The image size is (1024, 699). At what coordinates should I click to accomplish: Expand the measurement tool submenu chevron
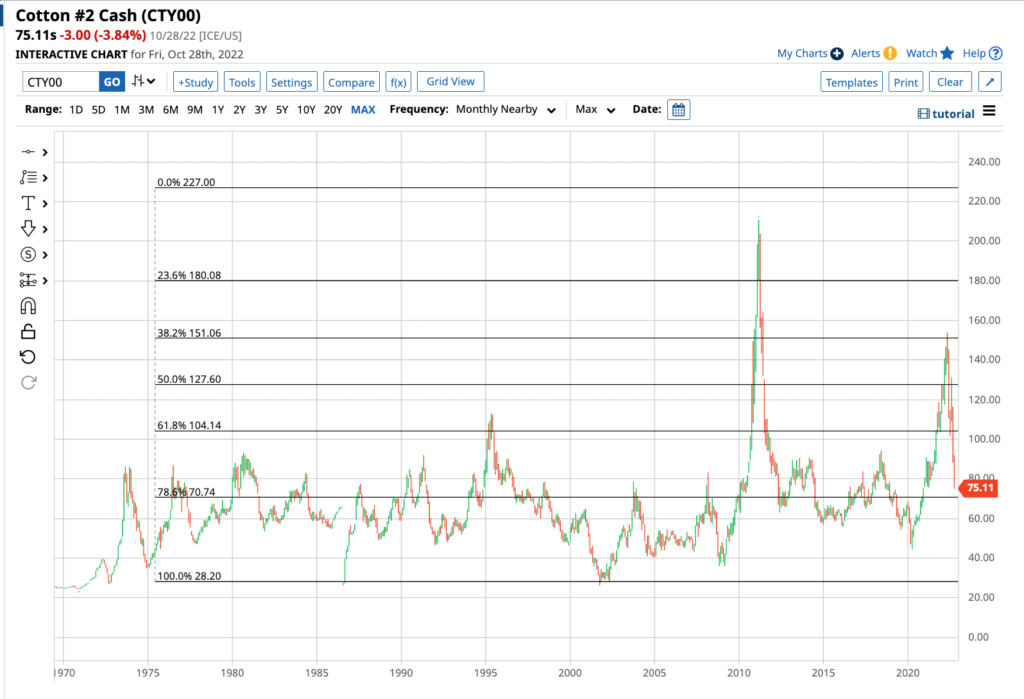[x=45, y=281]
